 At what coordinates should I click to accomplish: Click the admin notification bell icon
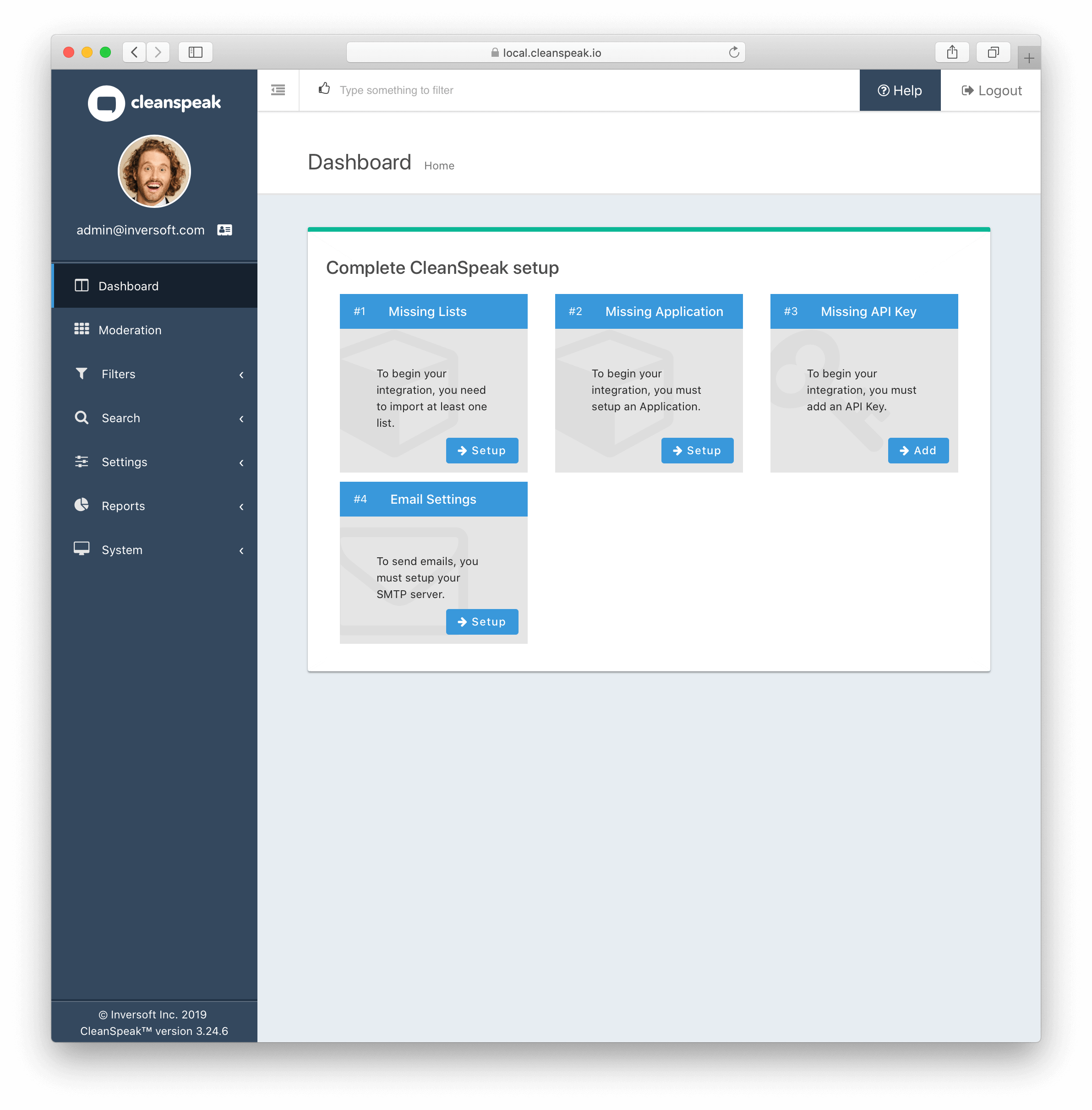[225, 230]
